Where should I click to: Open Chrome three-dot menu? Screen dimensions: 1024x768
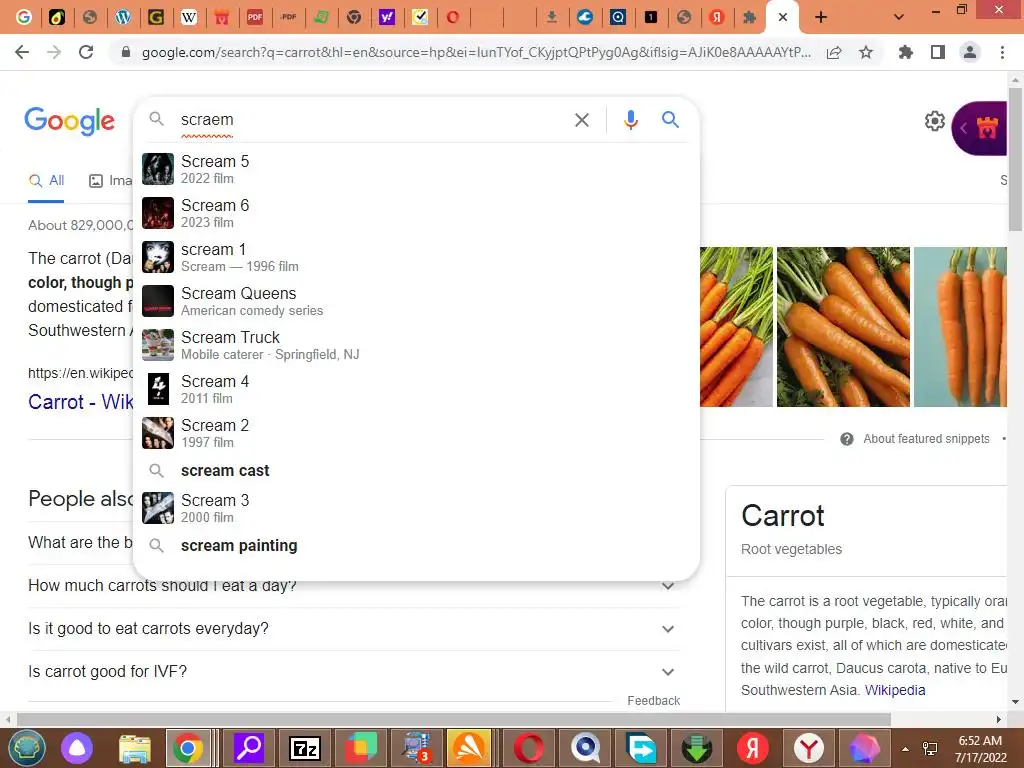[x=1002, y=52]
